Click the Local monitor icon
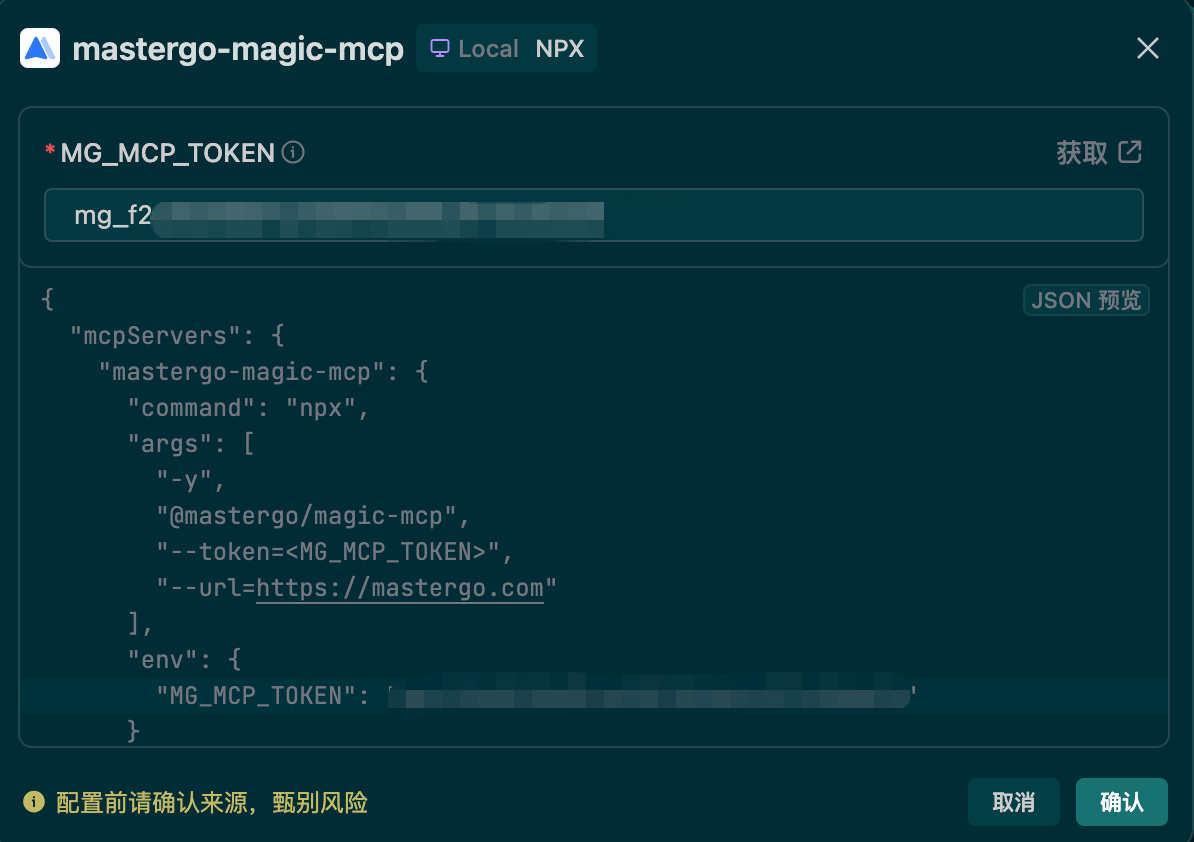The image size is (1194, 842). click(x=439, y=48)
